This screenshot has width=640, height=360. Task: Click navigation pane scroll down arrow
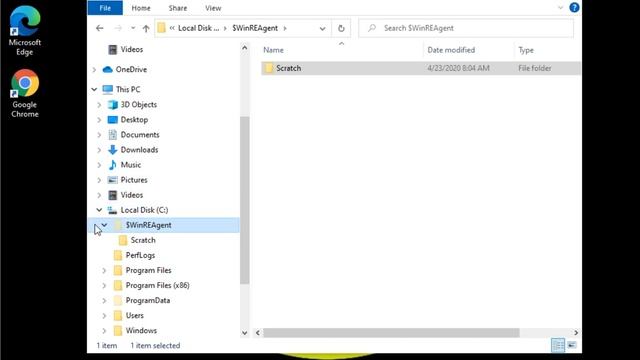244,333
